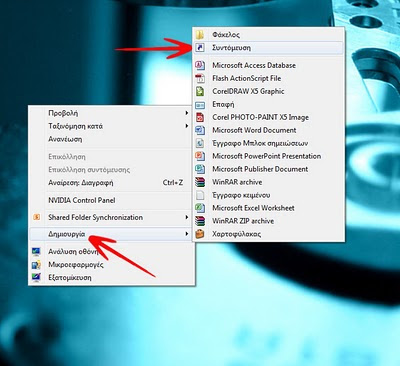Open Εξατομίκευση from the context menu
400x366 pixels.
point(111,277)
